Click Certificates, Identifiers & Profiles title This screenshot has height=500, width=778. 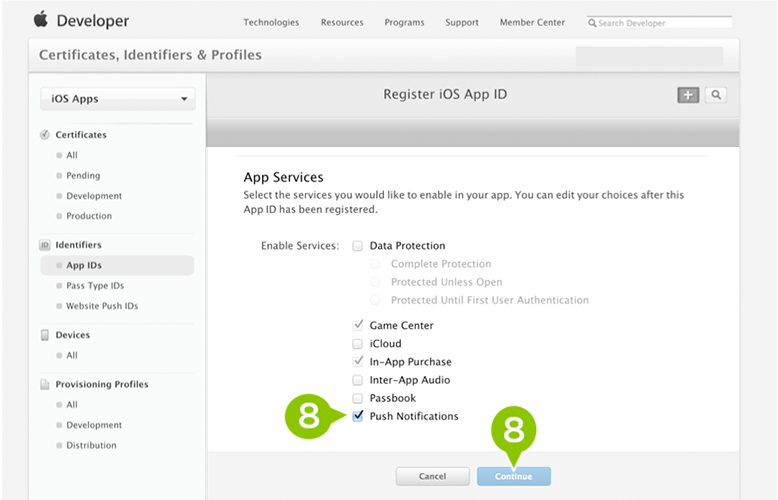tap(150, 55)
